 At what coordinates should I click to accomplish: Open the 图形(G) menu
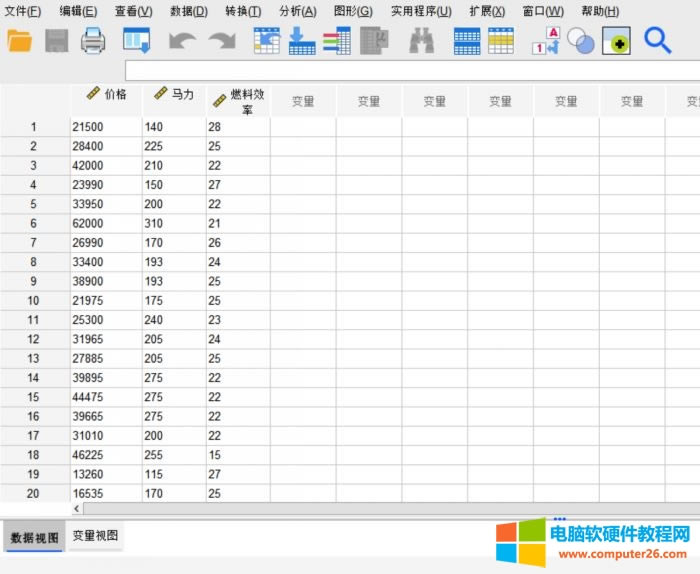click(353, 11)
